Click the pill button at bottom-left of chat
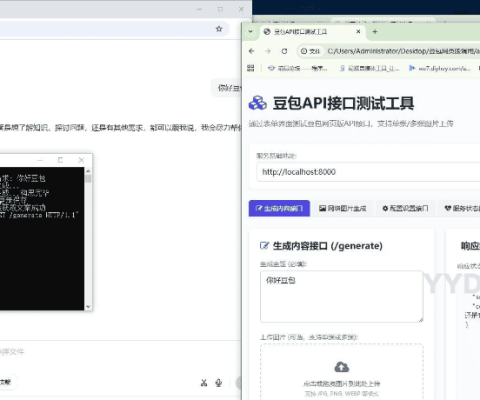The height and width of the screenshot is (400, 480). tap(7, 382)
